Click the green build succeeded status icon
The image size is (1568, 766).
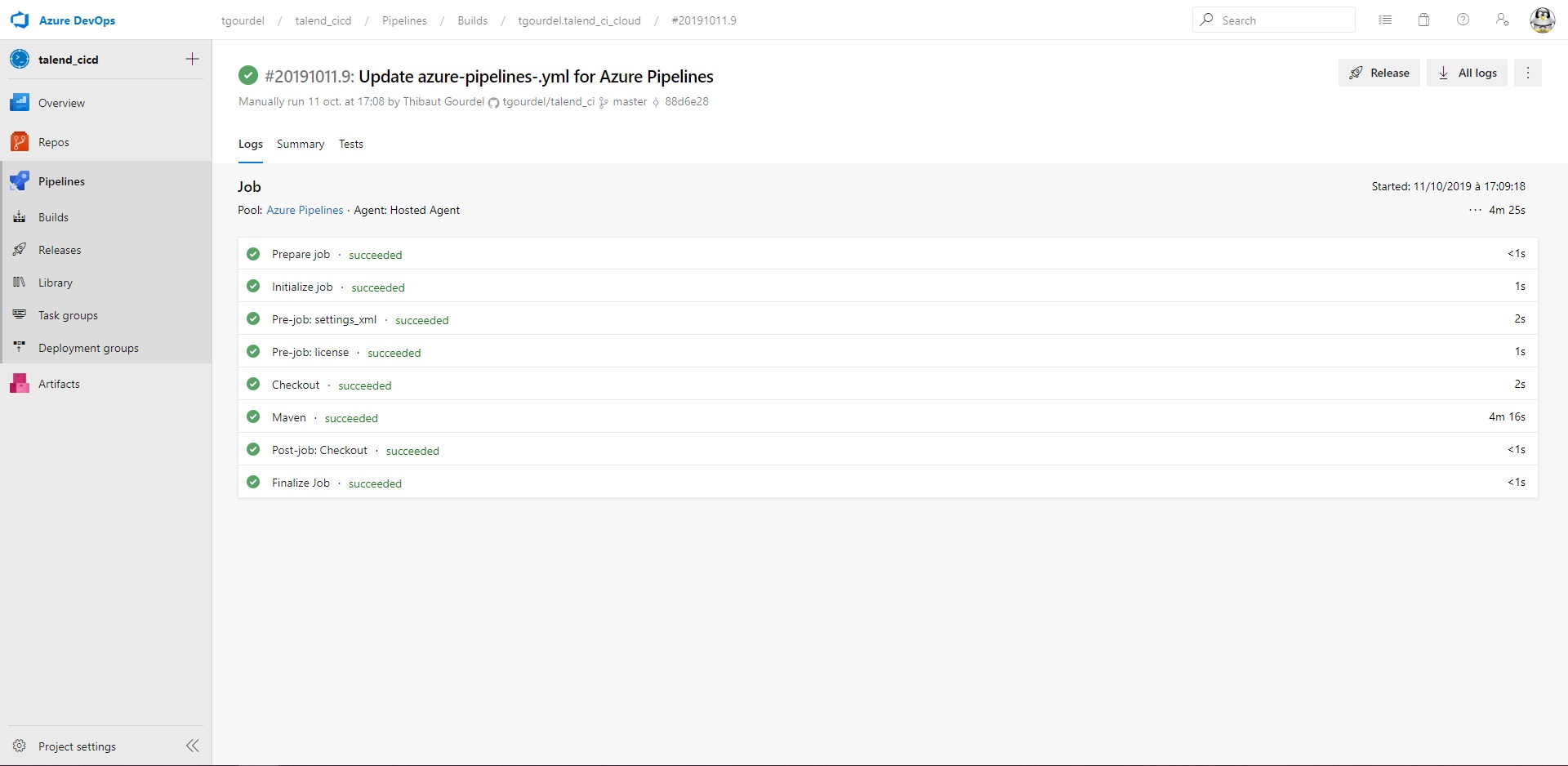(x=248, y=76)
